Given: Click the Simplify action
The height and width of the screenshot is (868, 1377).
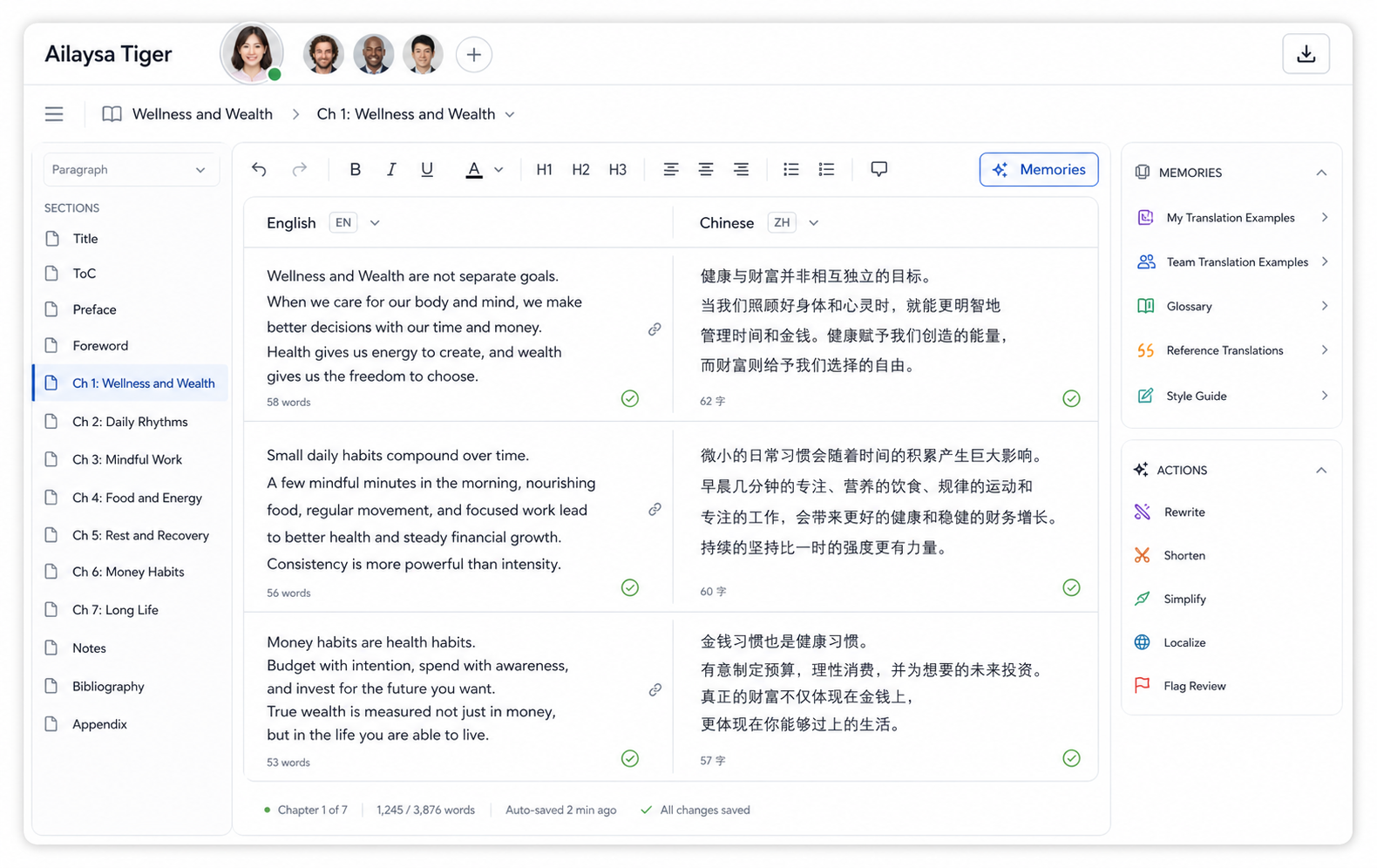Looking at the screenshot, I should (x=1170, y=599).
